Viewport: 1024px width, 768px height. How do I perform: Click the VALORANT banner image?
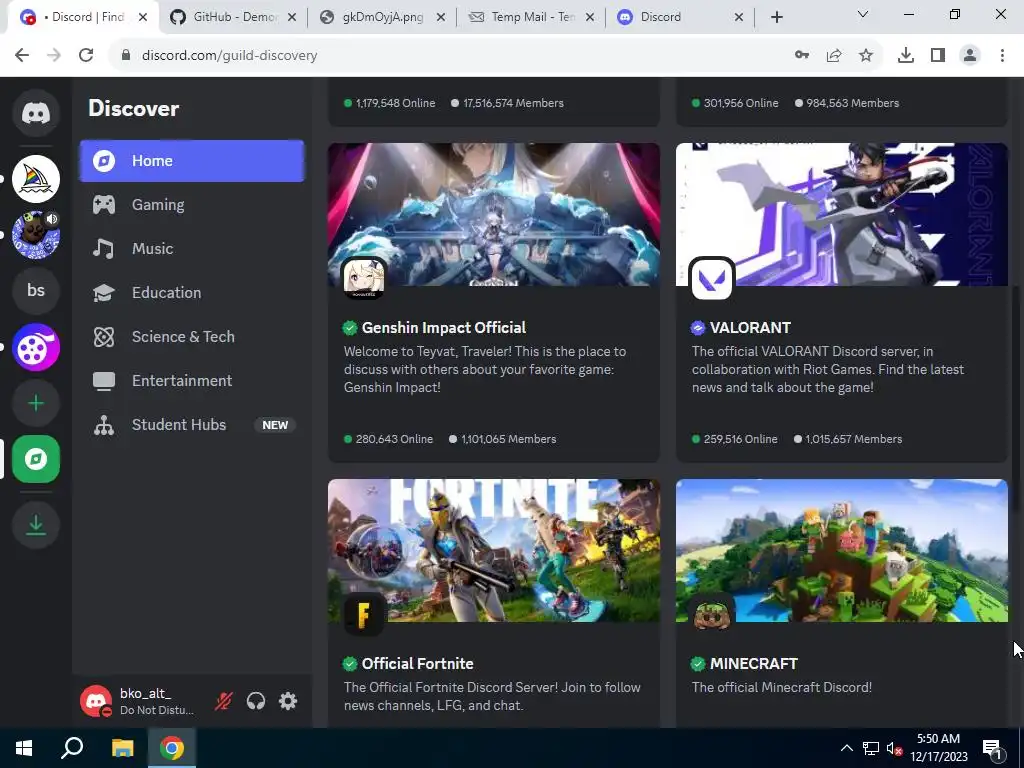click(842, 214)
